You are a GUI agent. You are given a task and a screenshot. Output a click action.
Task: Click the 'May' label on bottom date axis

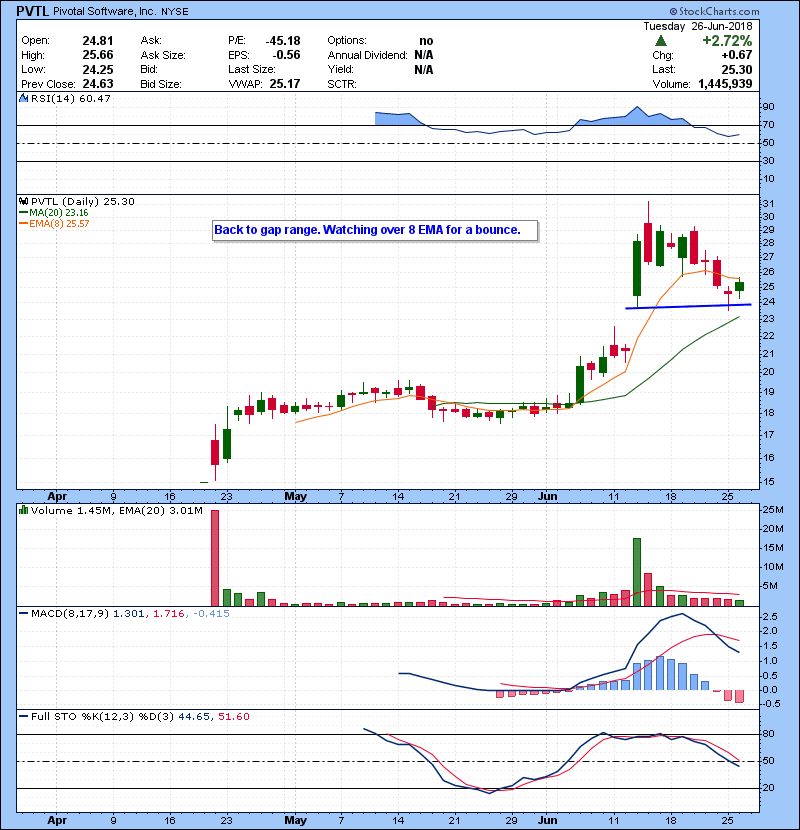pyautogui.click(x=295, y=820)
